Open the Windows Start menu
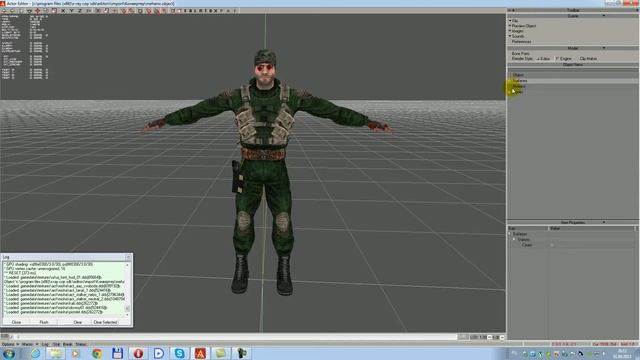This screenshot has height=360, width=640. [x=9, y=353]
